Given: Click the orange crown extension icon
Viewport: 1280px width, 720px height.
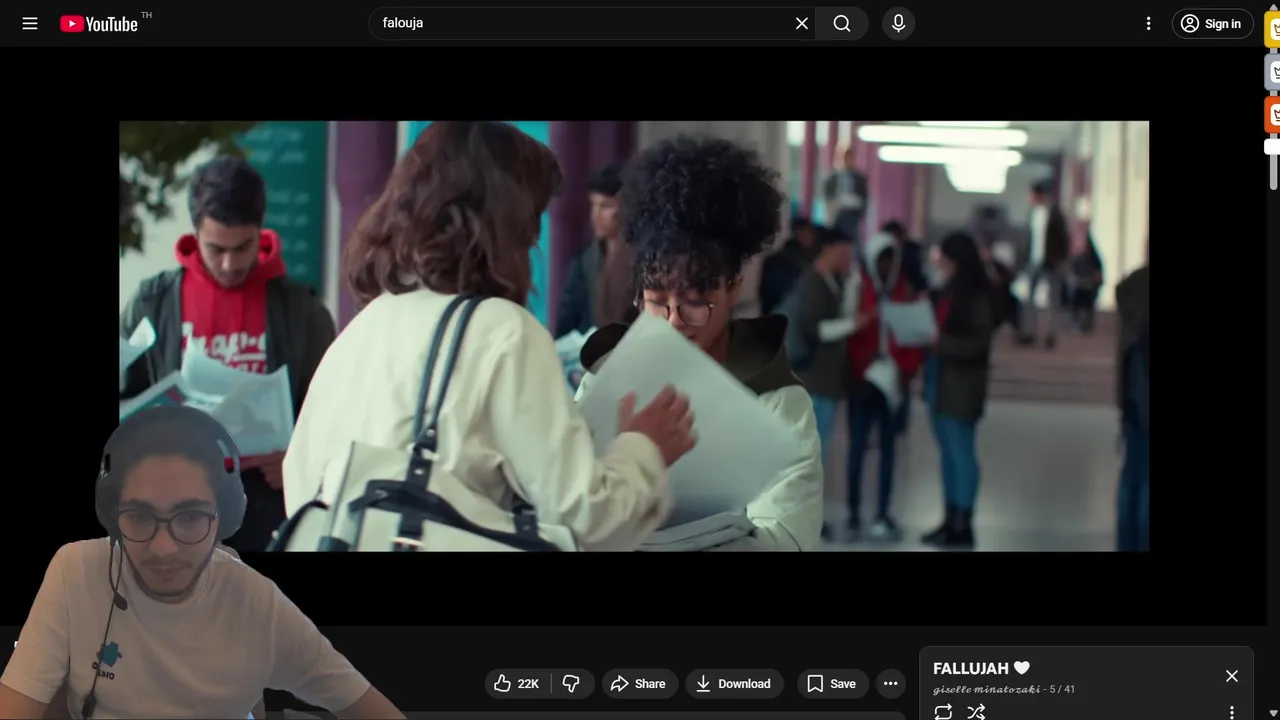Looking at the screenshot, I should click(x=1274, y=115).
